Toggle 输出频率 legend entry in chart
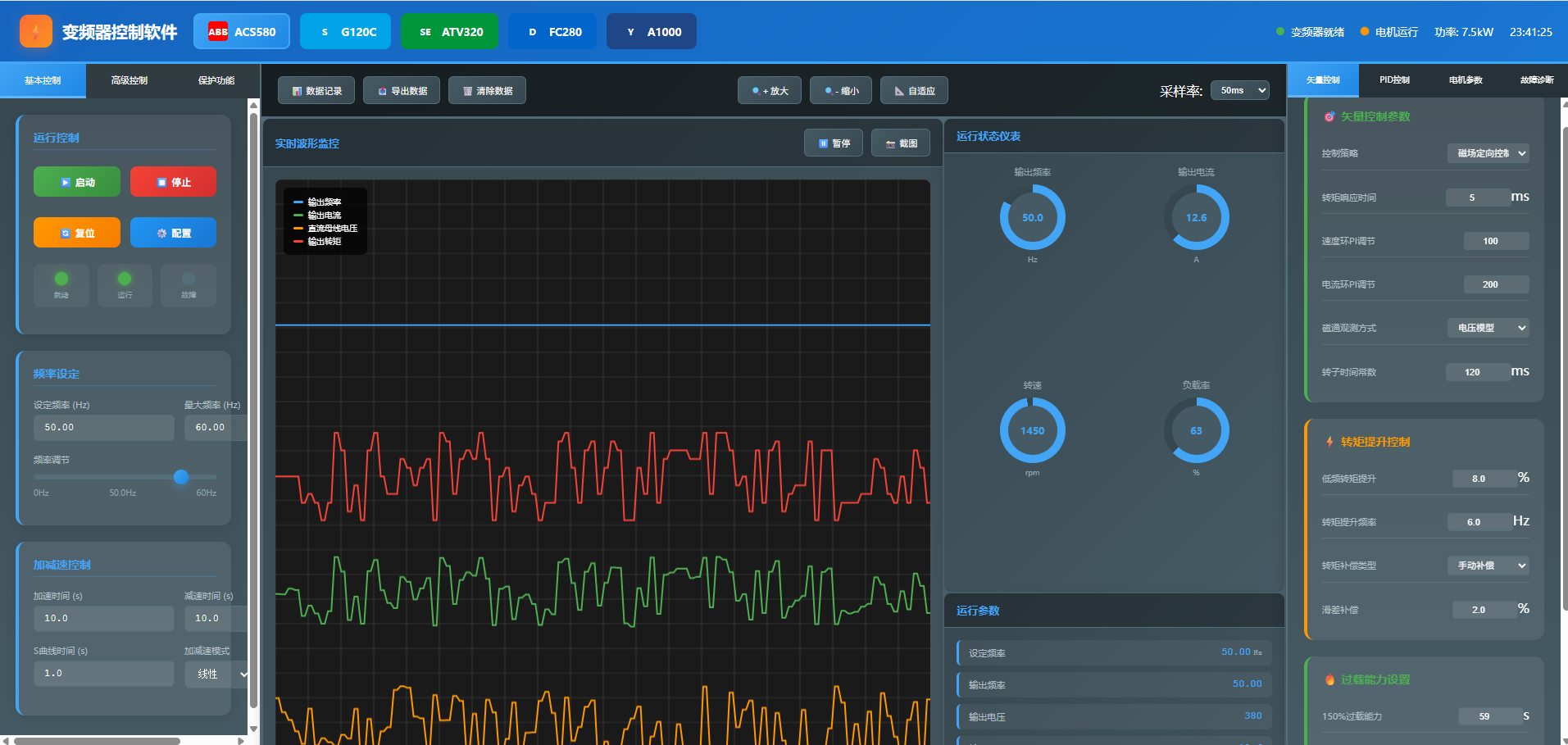Image resolution: width=1568 pixels, height=745 pixels. point(317,202)
